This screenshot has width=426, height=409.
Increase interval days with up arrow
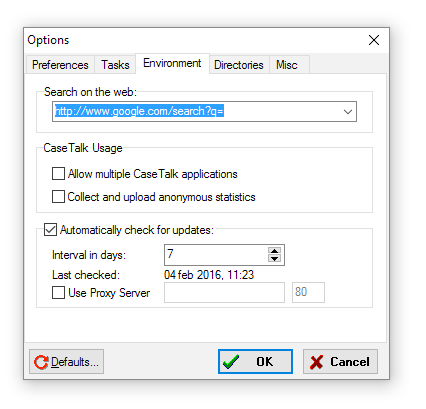274,251
